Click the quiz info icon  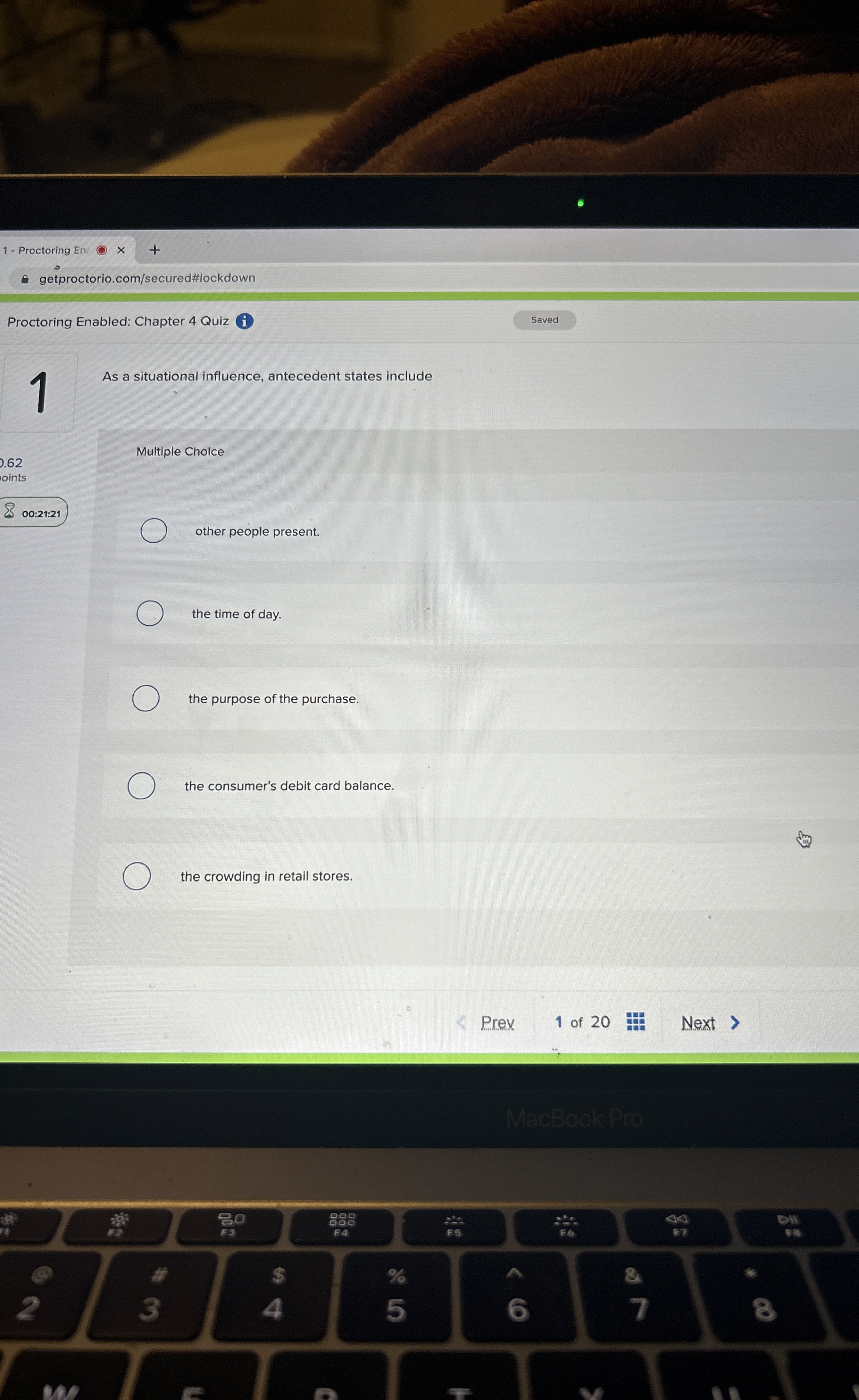244,321
